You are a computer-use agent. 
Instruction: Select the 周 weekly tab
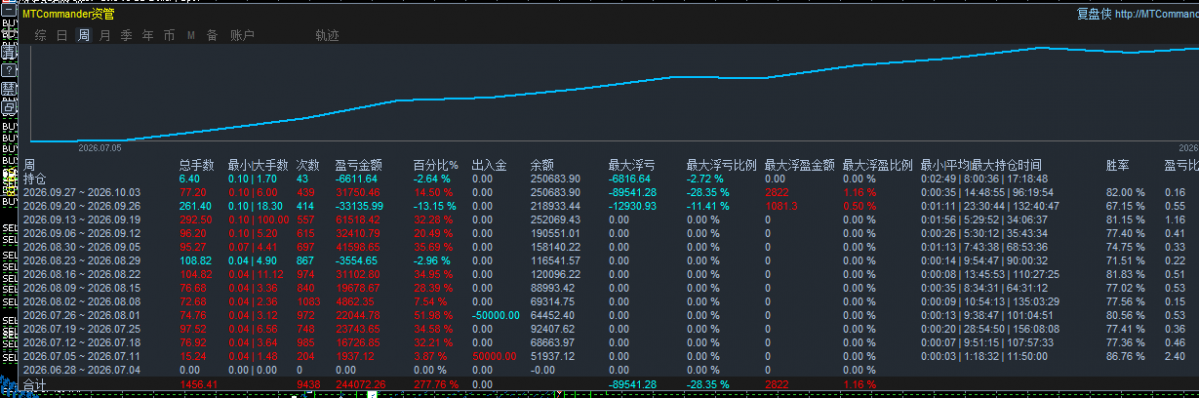[x=83, y=35]
